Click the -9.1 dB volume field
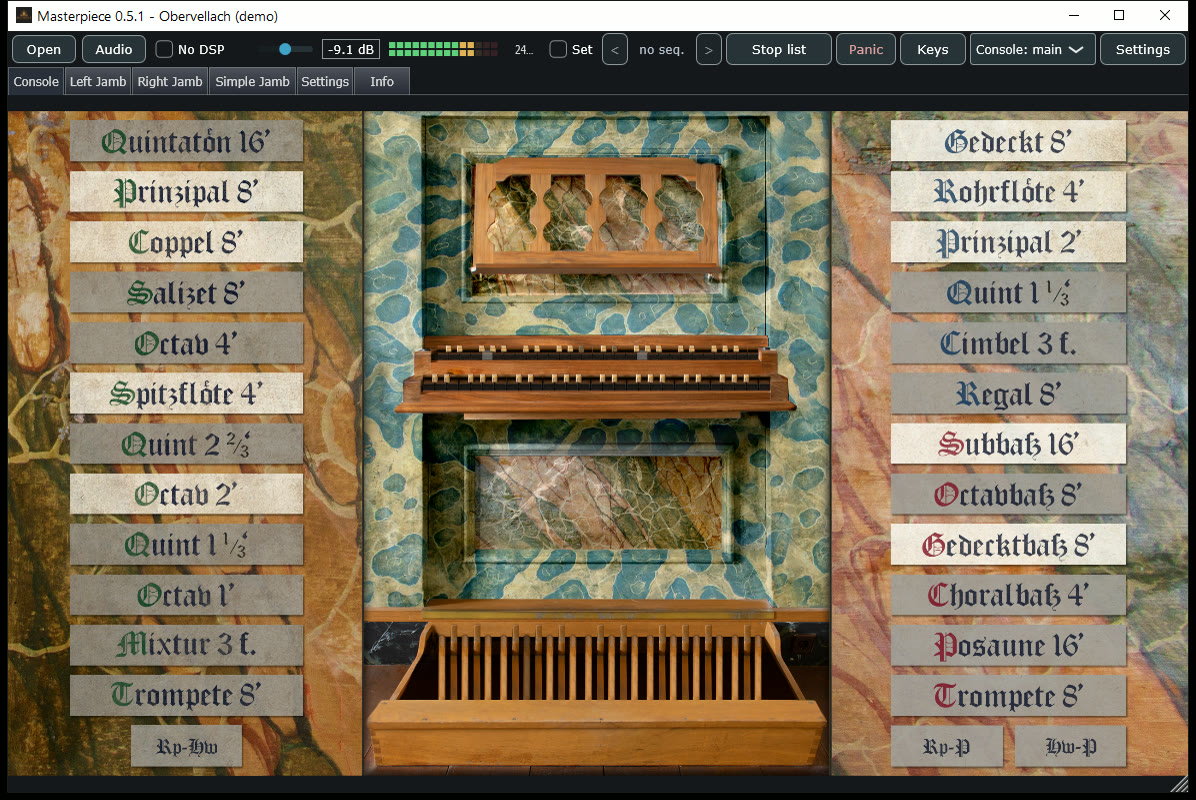Screen dimensions: 1196x800 point(351,50)
